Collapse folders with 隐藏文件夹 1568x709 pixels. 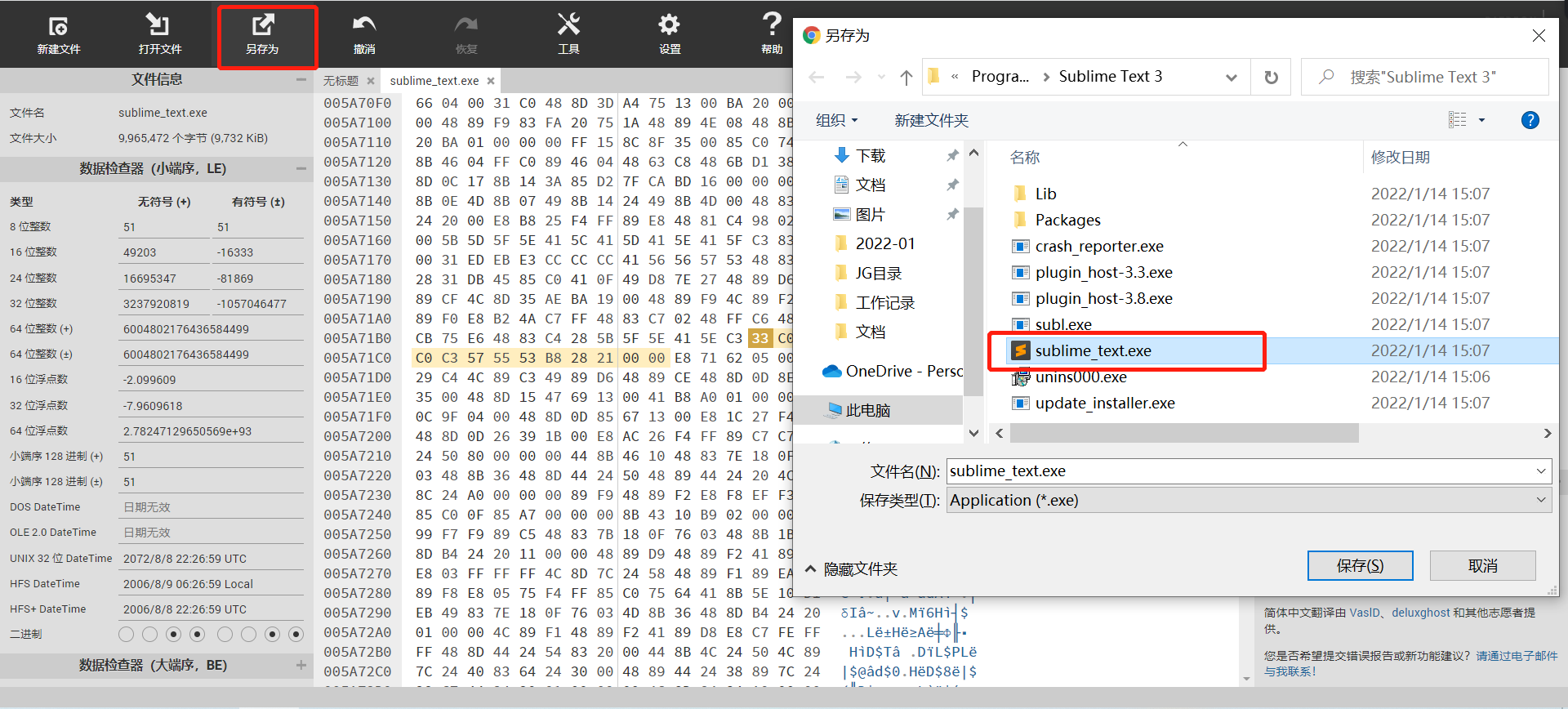tap(851, 569)
